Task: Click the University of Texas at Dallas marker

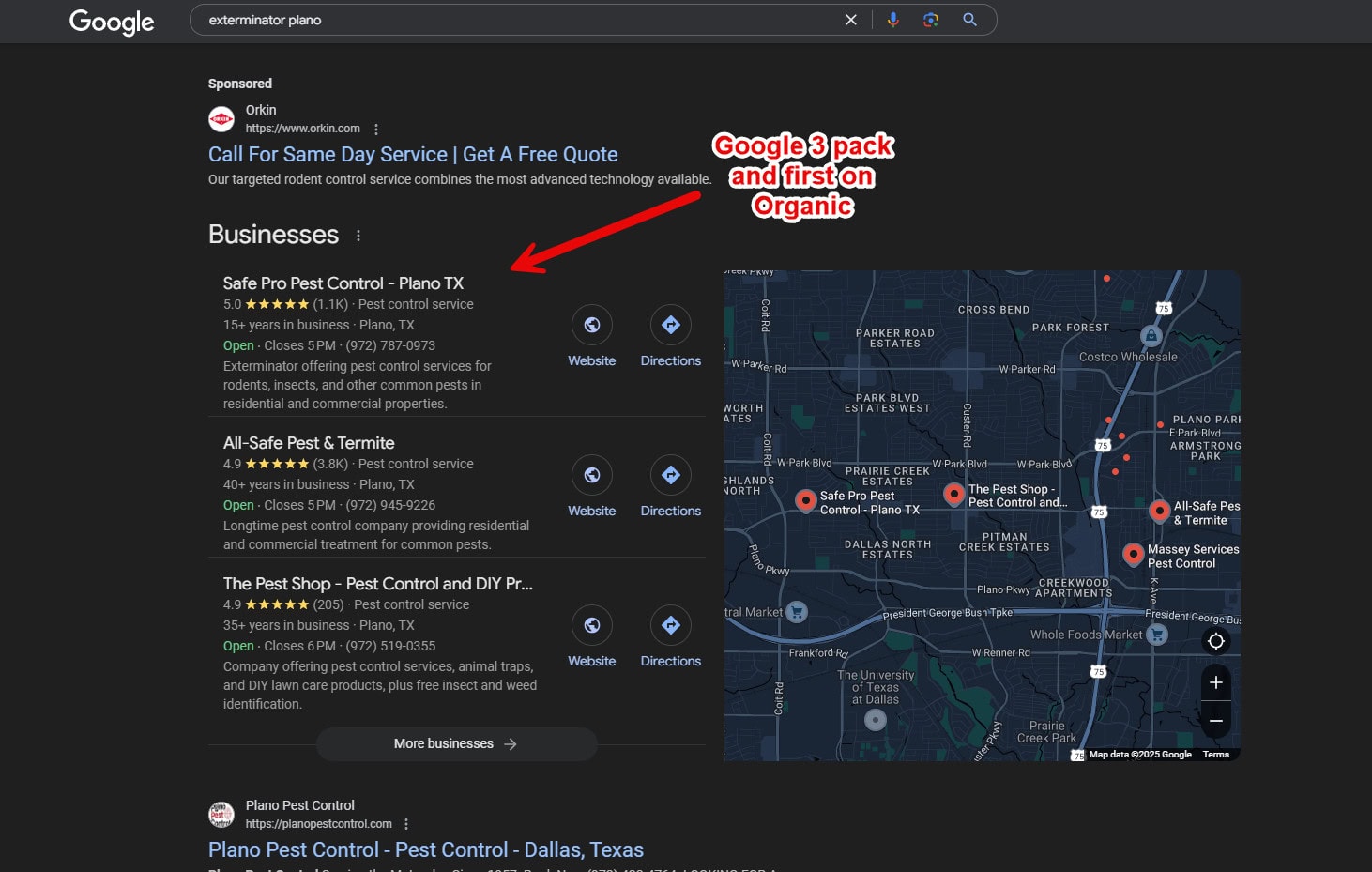Action: tap(876, 720)
